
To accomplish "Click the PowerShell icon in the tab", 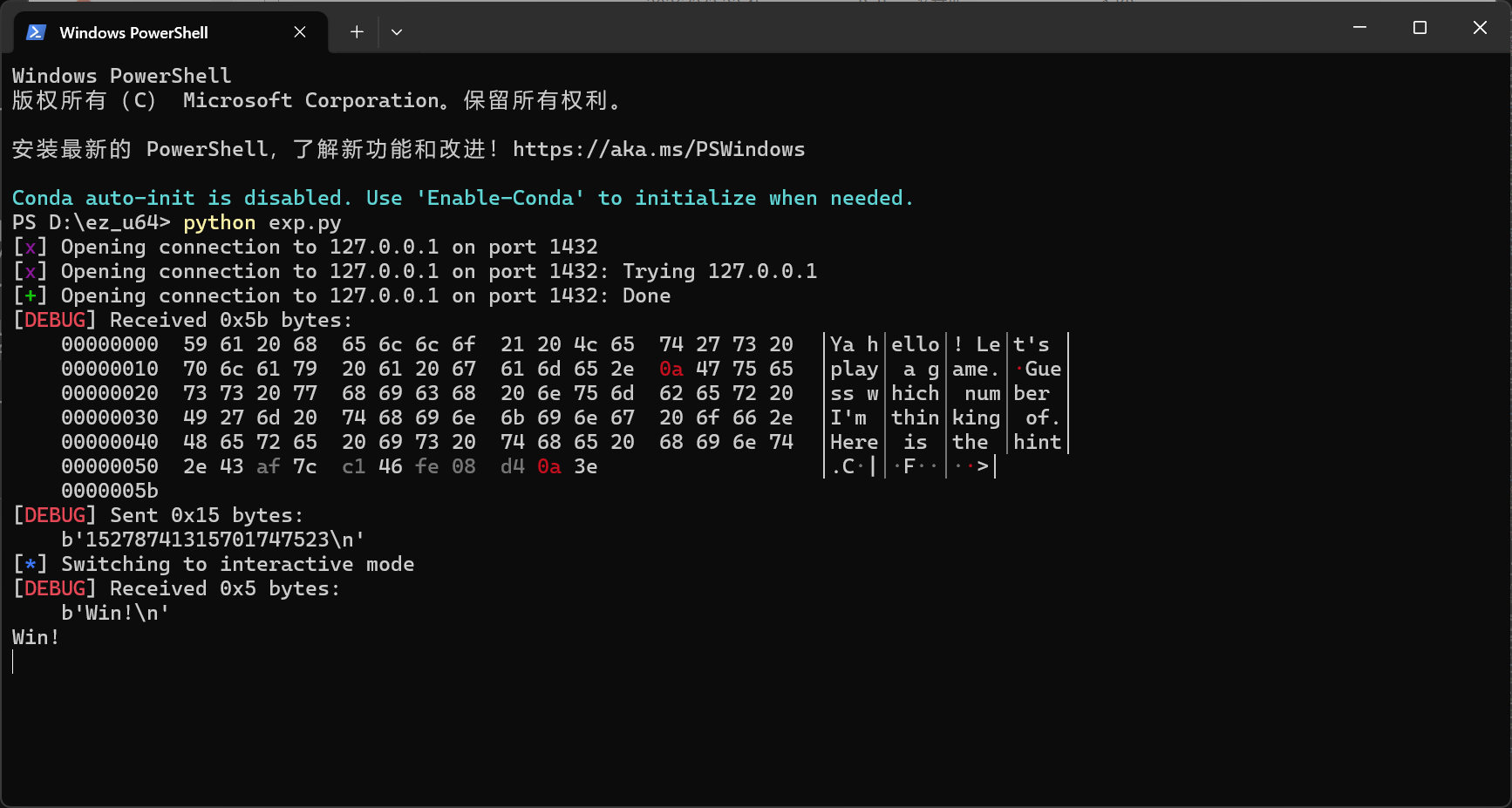I will pos(36,32).
